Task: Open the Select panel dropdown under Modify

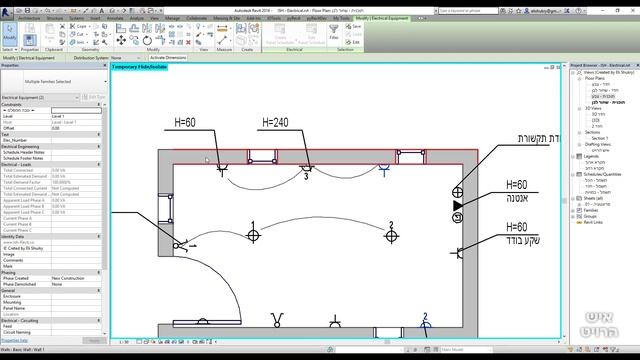Action: click(x=9, y=50)
